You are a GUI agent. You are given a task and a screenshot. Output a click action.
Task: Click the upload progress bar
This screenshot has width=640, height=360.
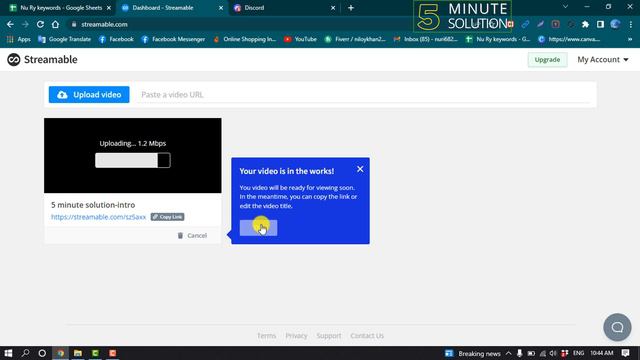point(133,160)
